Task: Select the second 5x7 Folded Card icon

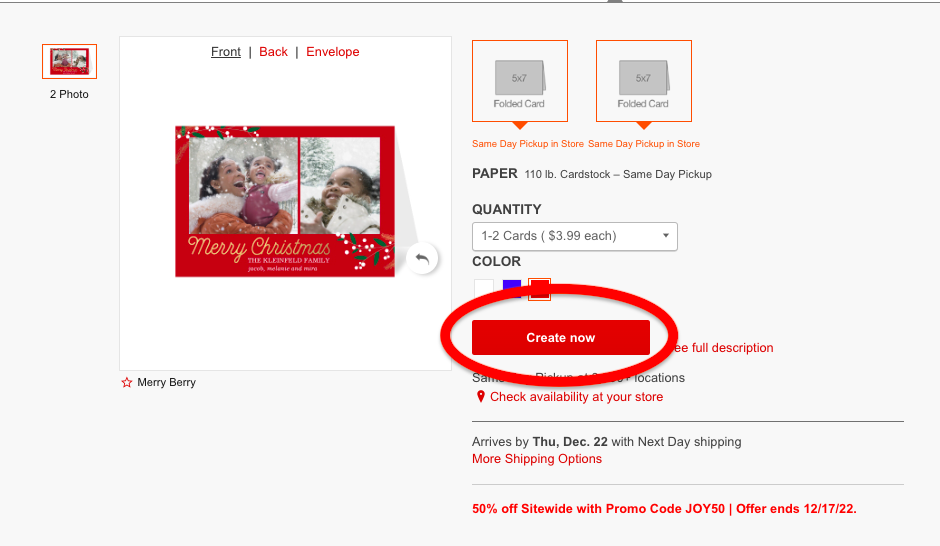Action: pyautogui.click(x=644, y=81)
